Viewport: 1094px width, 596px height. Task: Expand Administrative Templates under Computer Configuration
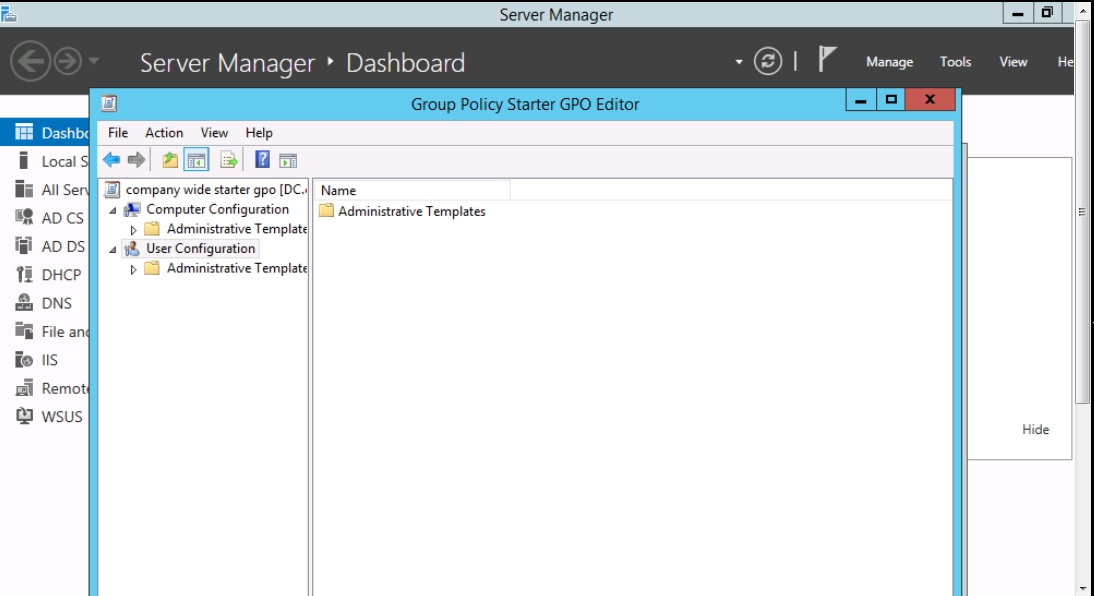coord(133,230)
